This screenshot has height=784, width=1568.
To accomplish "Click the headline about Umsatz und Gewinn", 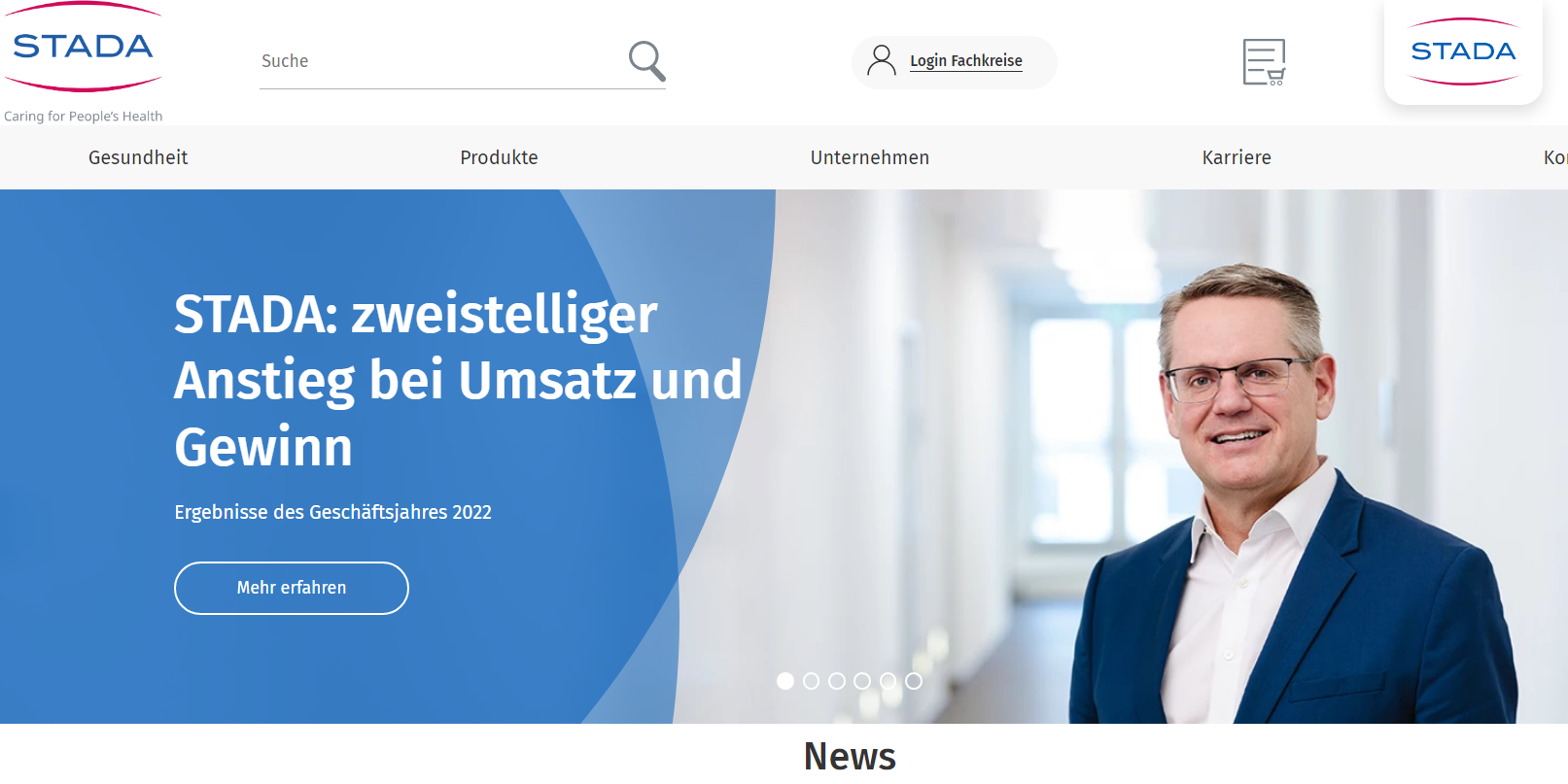I will [458, 380].
